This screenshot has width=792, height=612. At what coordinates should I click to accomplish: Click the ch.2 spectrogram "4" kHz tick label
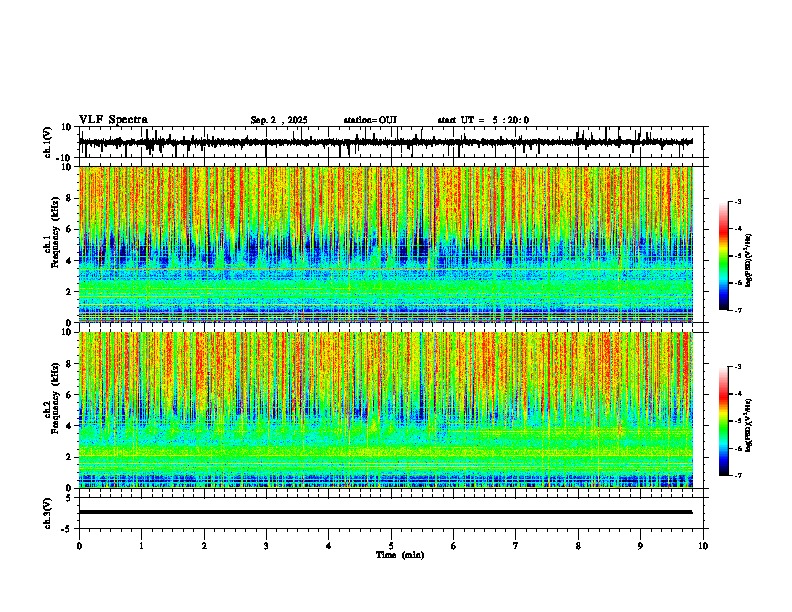click(x=70, y=426)
